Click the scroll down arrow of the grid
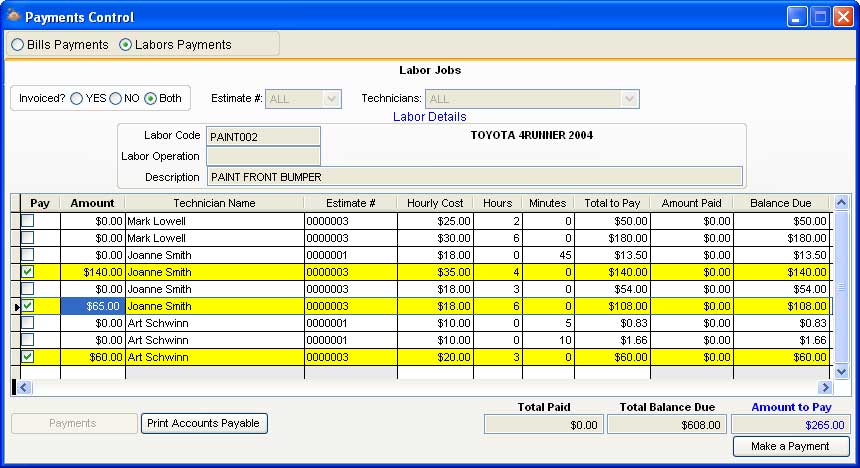860x468 pixels. (841, 371)
